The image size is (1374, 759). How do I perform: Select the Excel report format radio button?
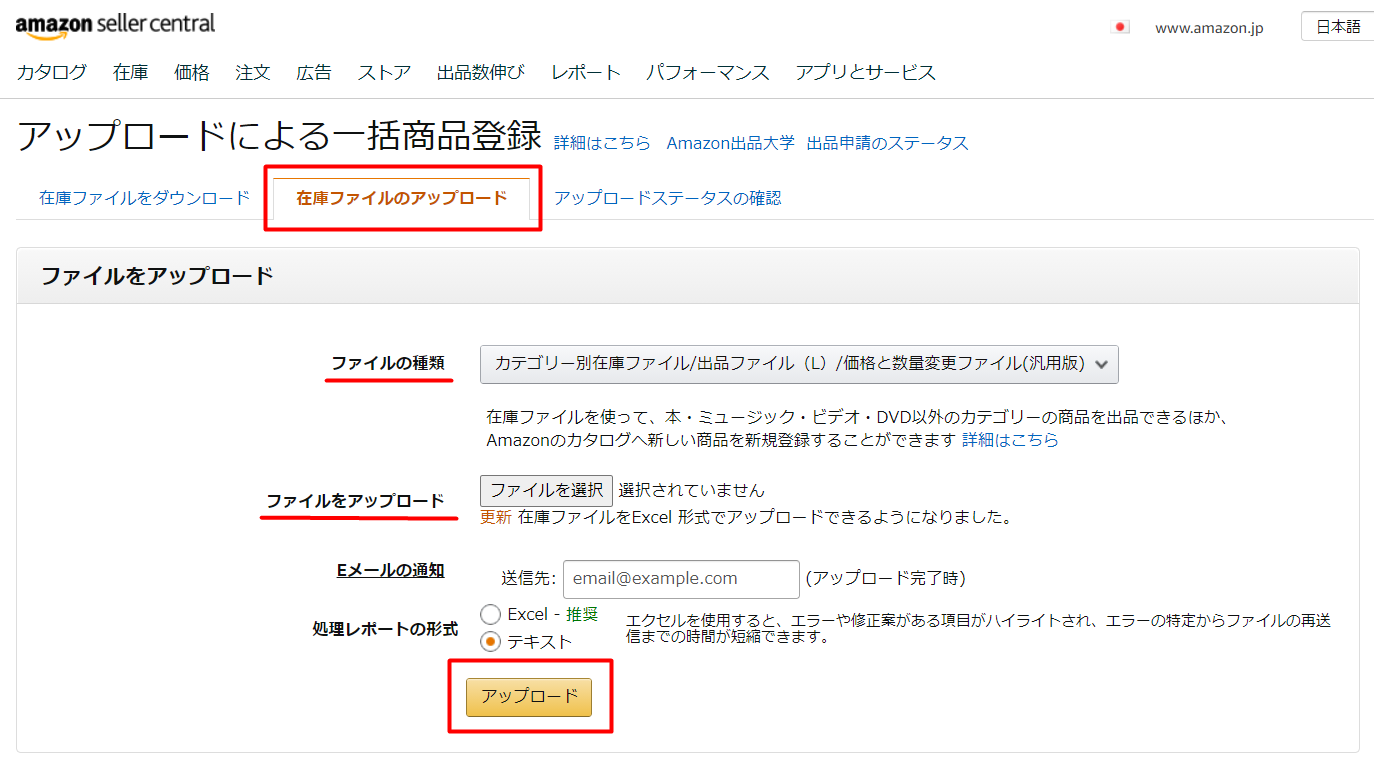(490, 614)
